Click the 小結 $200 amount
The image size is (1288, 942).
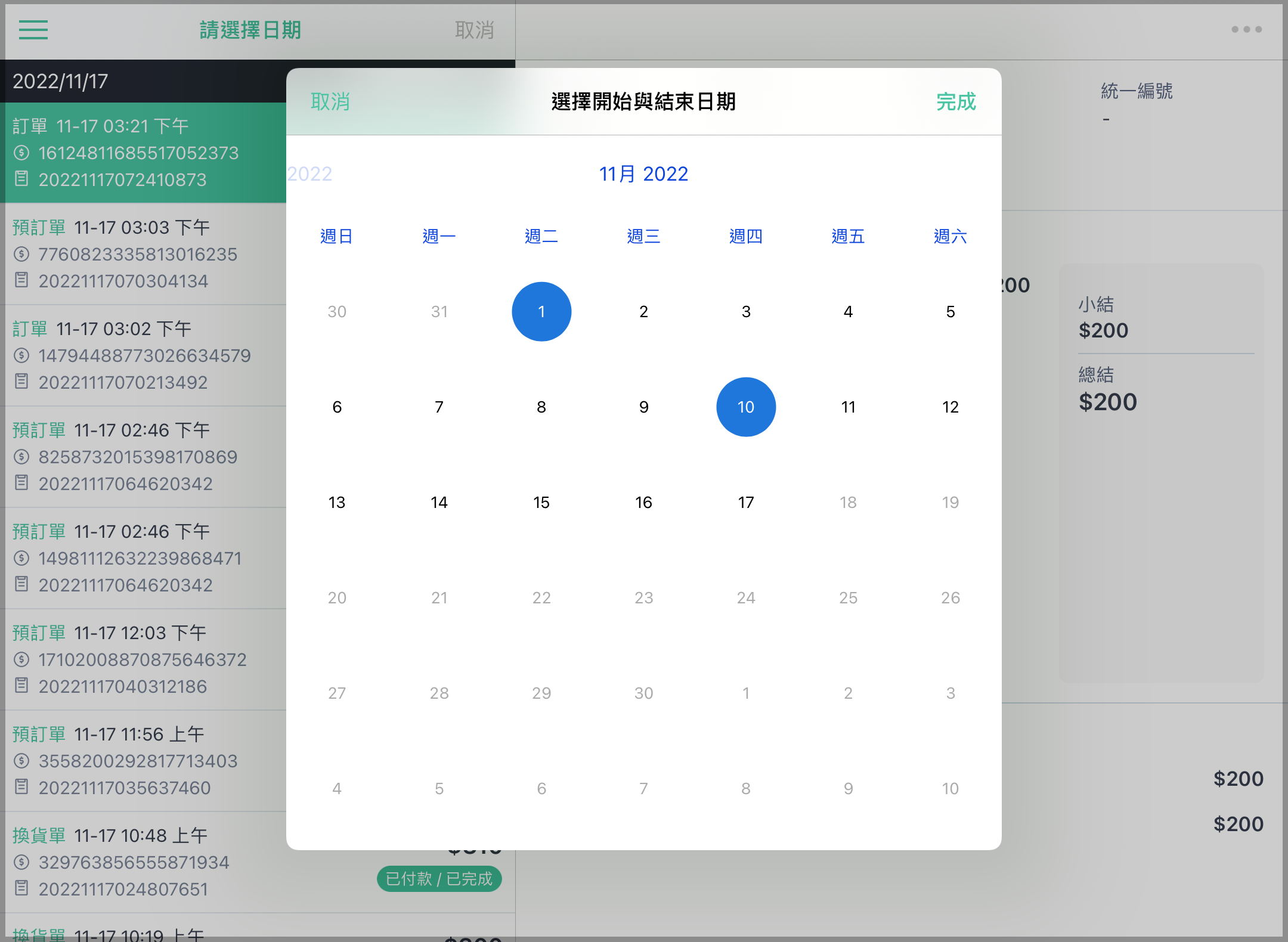tap(1104, 330)
